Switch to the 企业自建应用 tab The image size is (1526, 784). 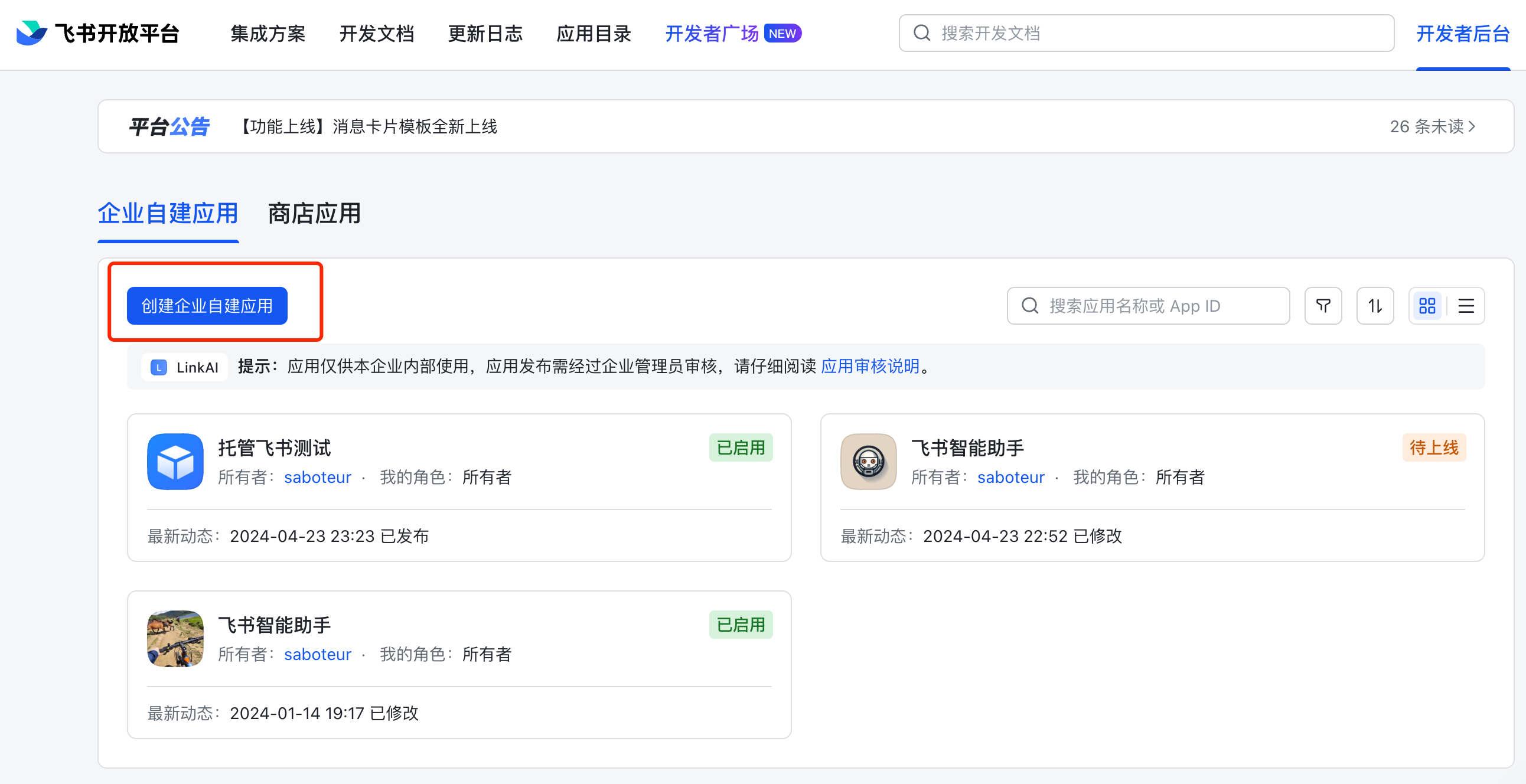(168, 213)
